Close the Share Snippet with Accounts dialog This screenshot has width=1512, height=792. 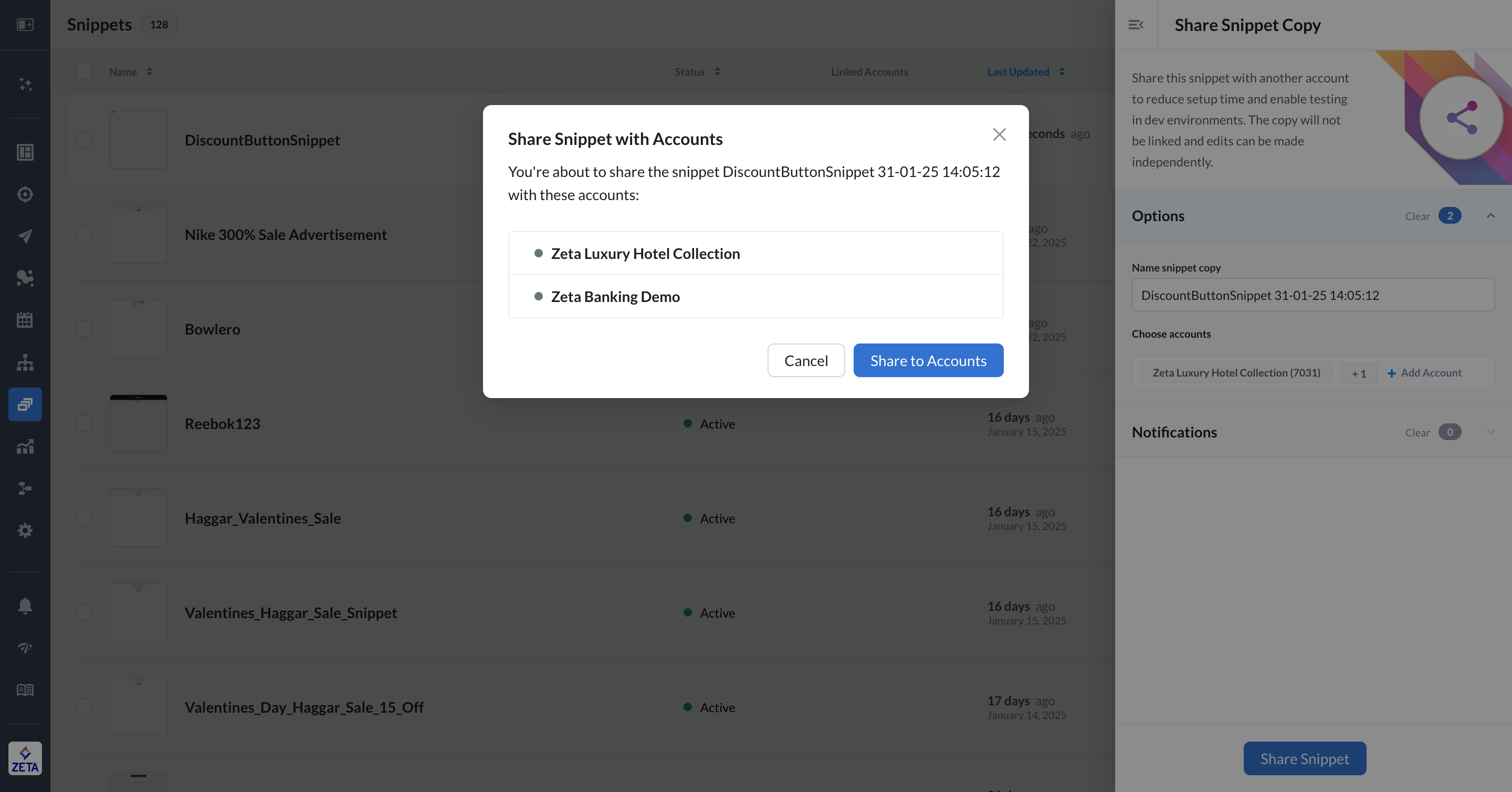click(x=999, y=134)
